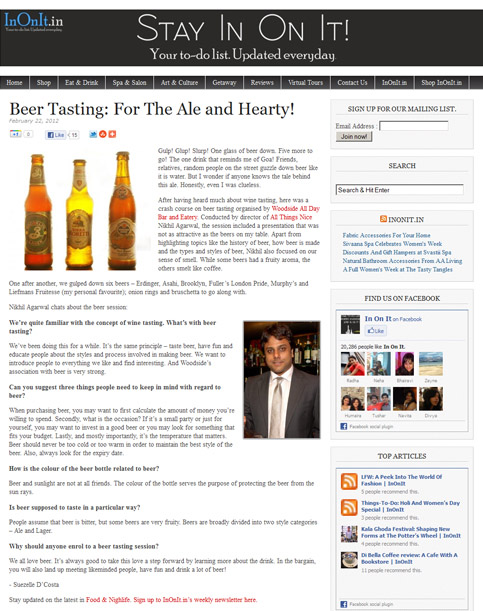Click the Facebook Like button under title
Image resolution: width=483 pixels, height=611 pixels.
(55, 135)
